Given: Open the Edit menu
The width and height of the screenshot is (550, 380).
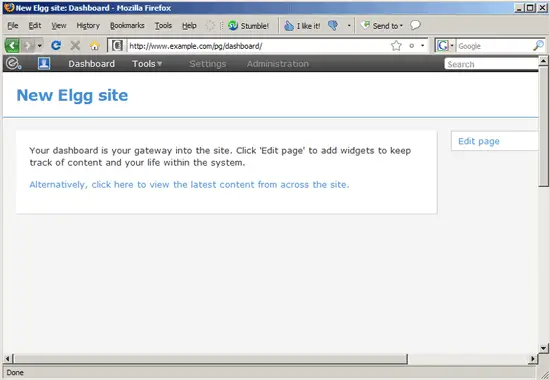Looking at the screenshot, I should pyautogui.click(x=35, y=26).
